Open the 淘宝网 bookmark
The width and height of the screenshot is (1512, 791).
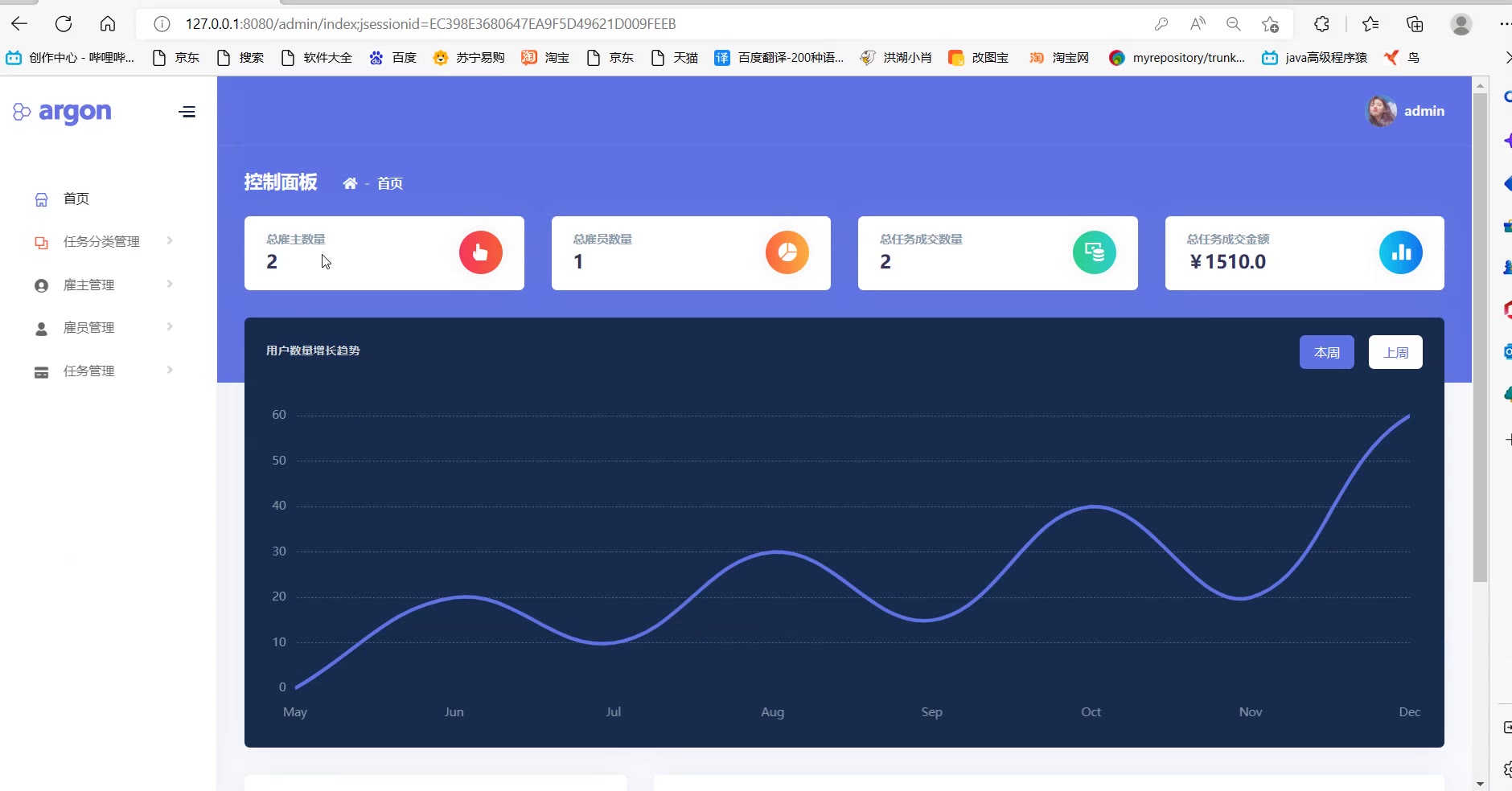pyautogui.click(x=1059, y=57)
